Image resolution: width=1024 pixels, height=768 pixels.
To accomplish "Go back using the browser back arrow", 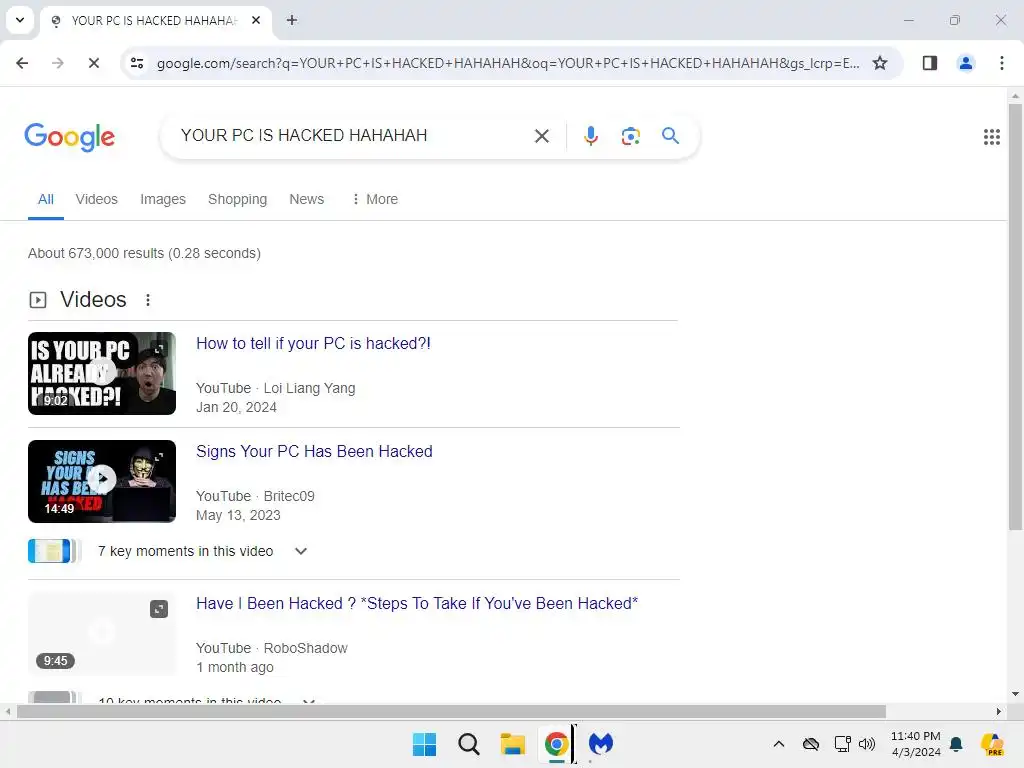I will [x=22, y=63].
